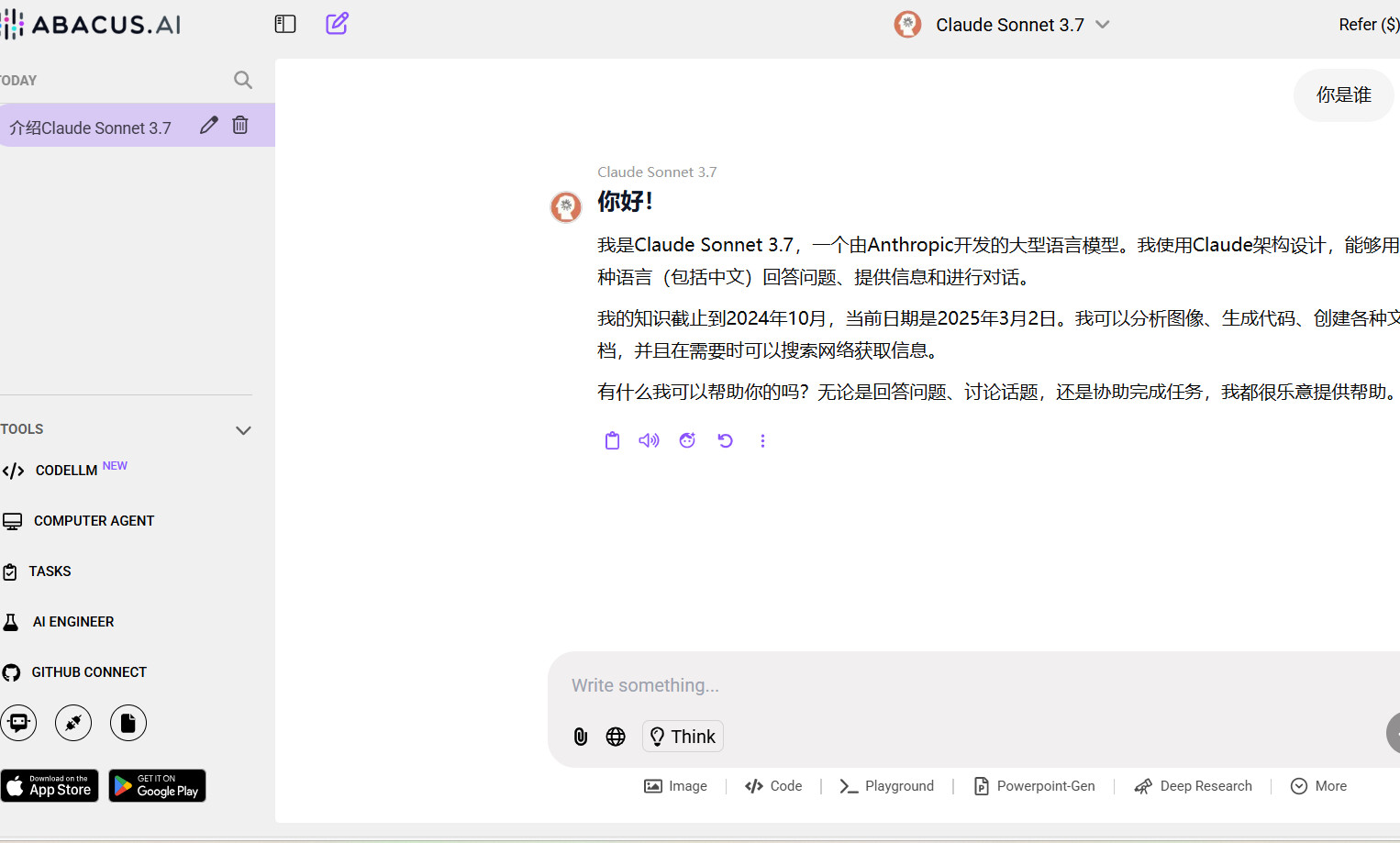Switch to the Playground mode
The image size is (1400, 843).
(x=886, y=786)
